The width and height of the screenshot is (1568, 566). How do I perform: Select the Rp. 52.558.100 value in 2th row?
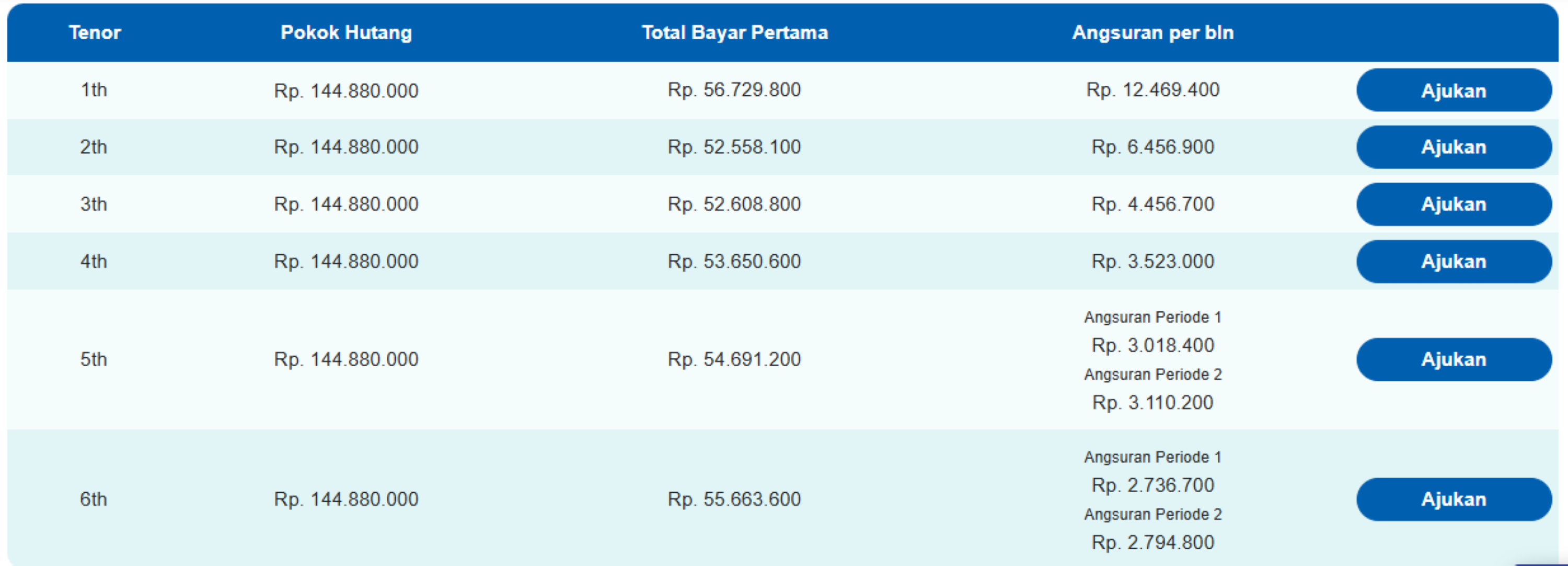coord(734,147)
